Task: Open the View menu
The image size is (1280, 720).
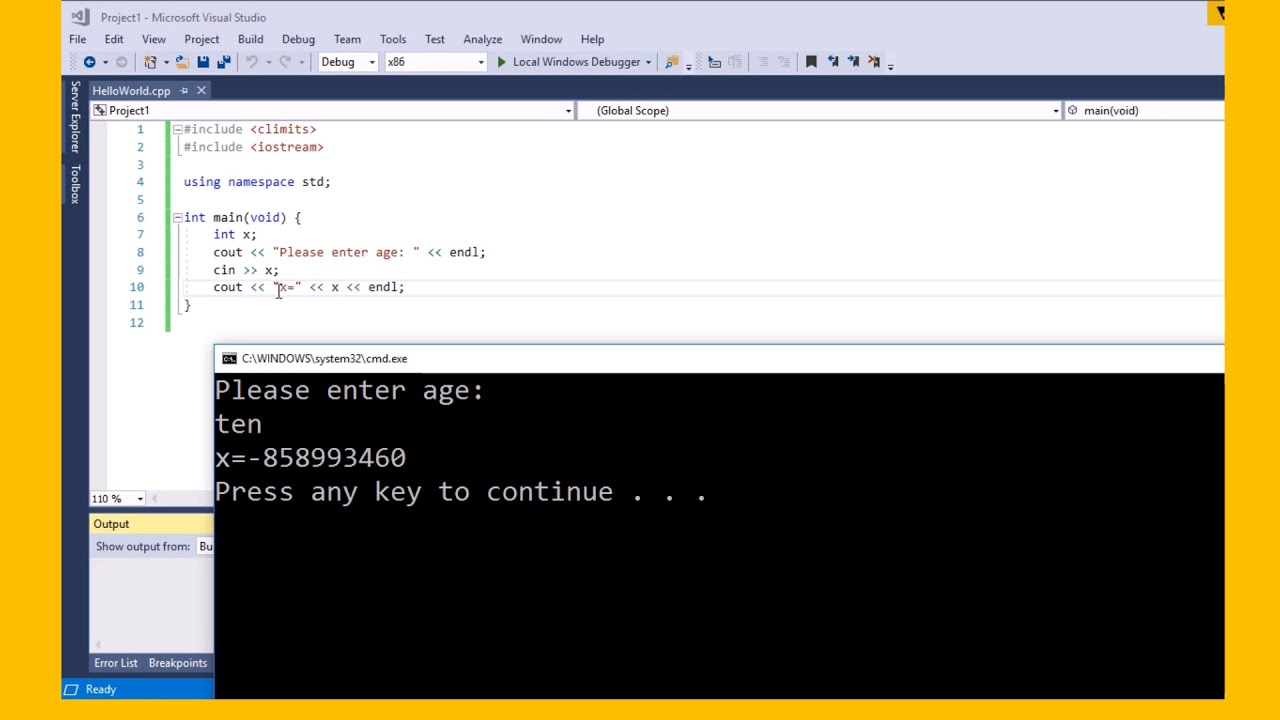Action: (x=154, y=39)
